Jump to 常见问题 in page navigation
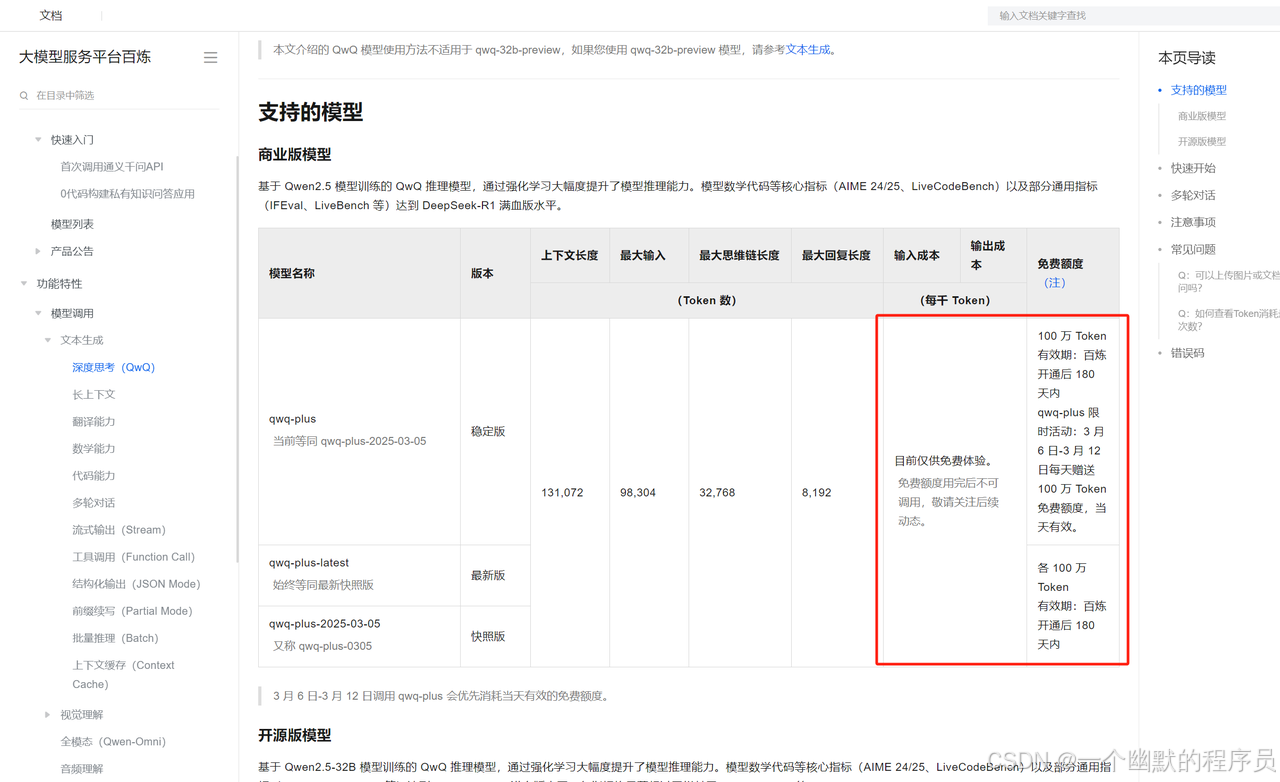 click(1193, 249)
